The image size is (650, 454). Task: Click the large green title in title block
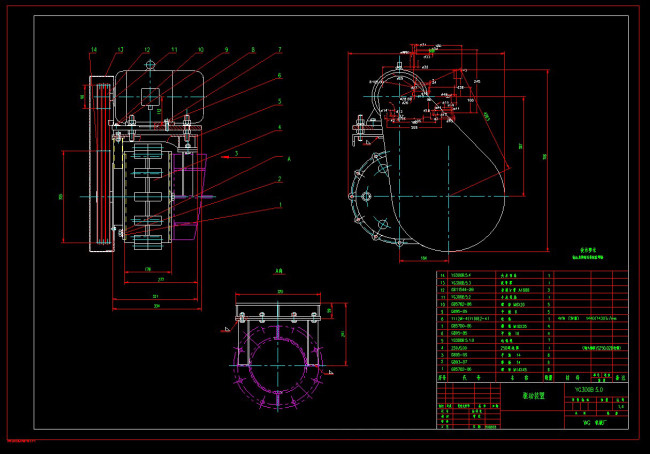point(534,396)
